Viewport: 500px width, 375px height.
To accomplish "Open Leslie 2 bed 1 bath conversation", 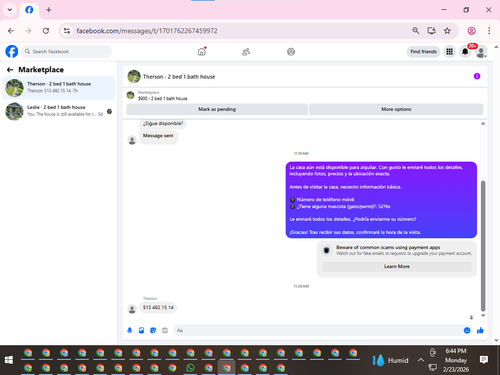I will (59, 111).
